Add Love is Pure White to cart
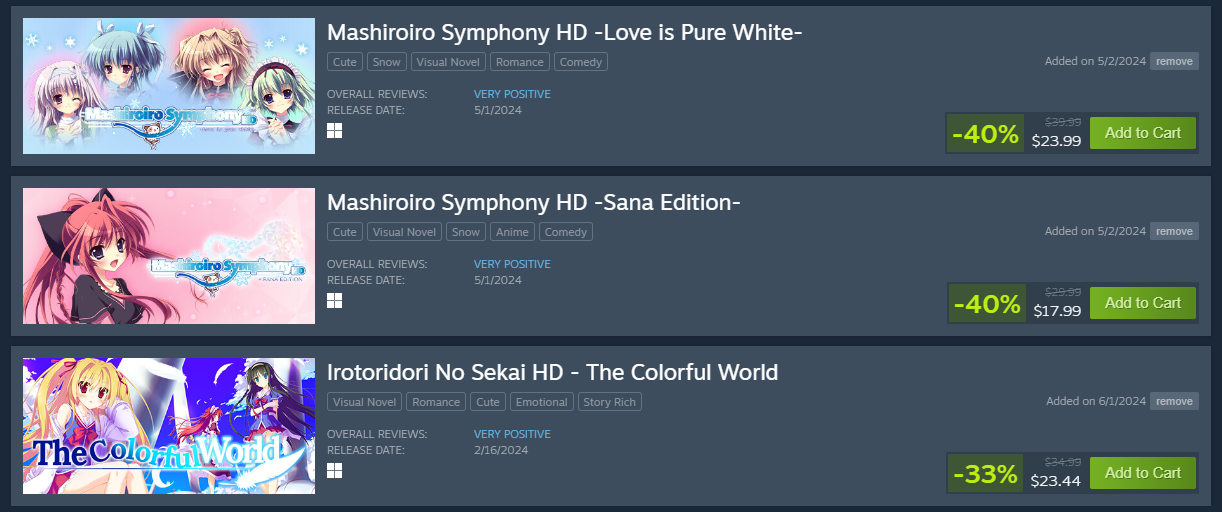Viewport: 1222px width, 512px height. coord(1142,133)
